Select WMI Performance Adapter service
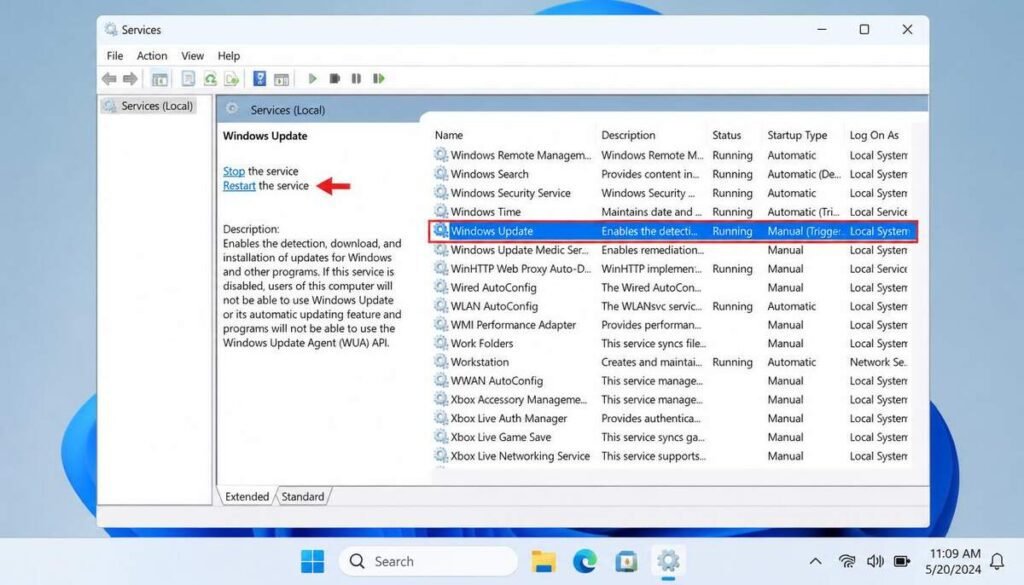The width and height of the screenshot is (1024, 585). pyautogui.click(x=671, y=325)
